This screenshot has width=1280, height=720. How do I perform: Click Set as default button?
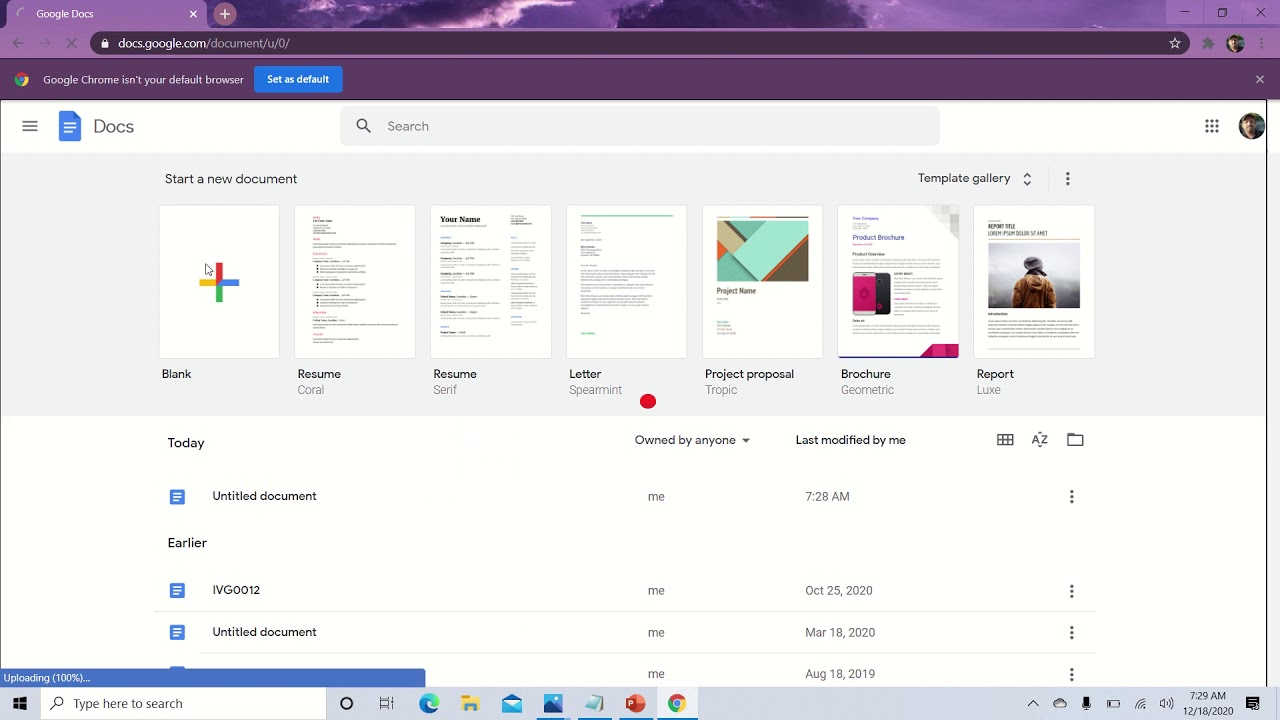click(x=298, y=79)
